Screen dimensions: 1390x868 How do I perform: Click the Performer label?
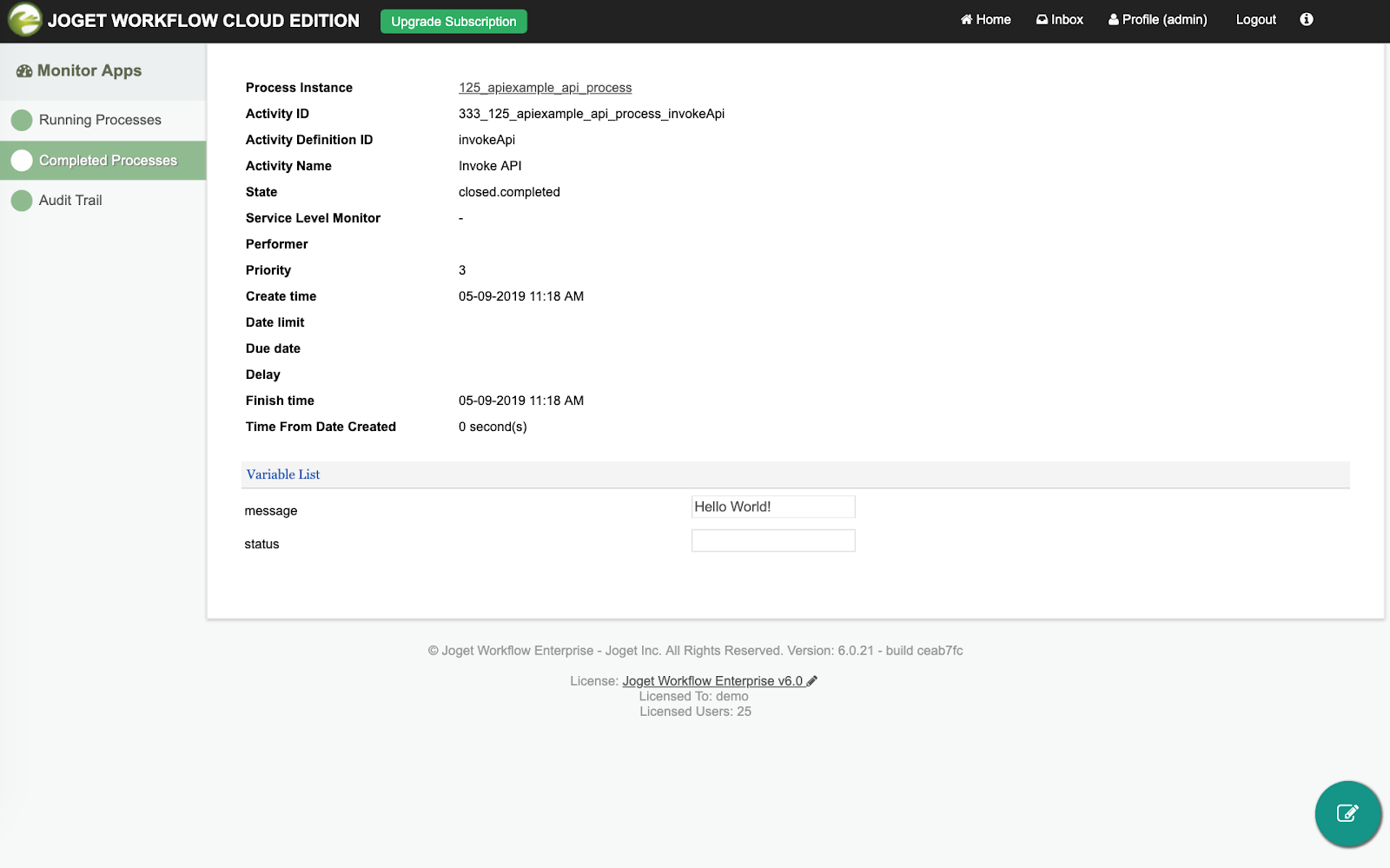tap(276, 244)
